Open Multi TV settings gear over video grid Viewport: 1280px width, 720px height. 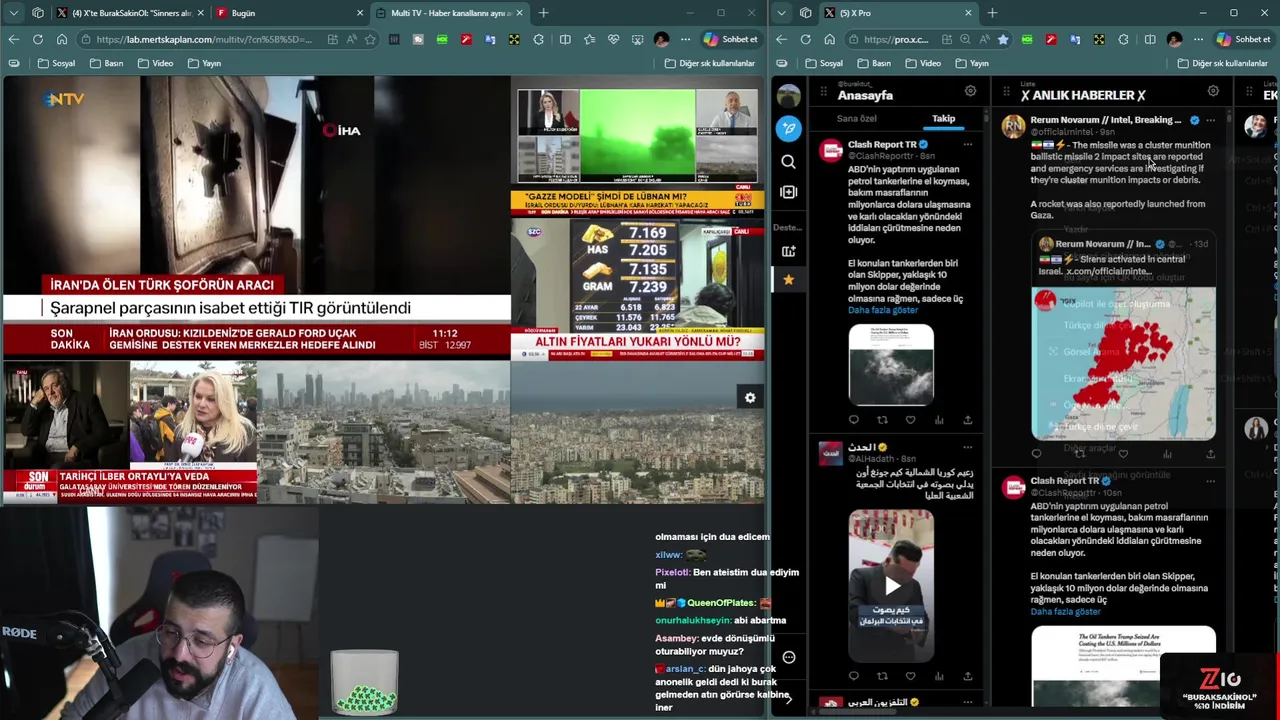coord(750,398)
